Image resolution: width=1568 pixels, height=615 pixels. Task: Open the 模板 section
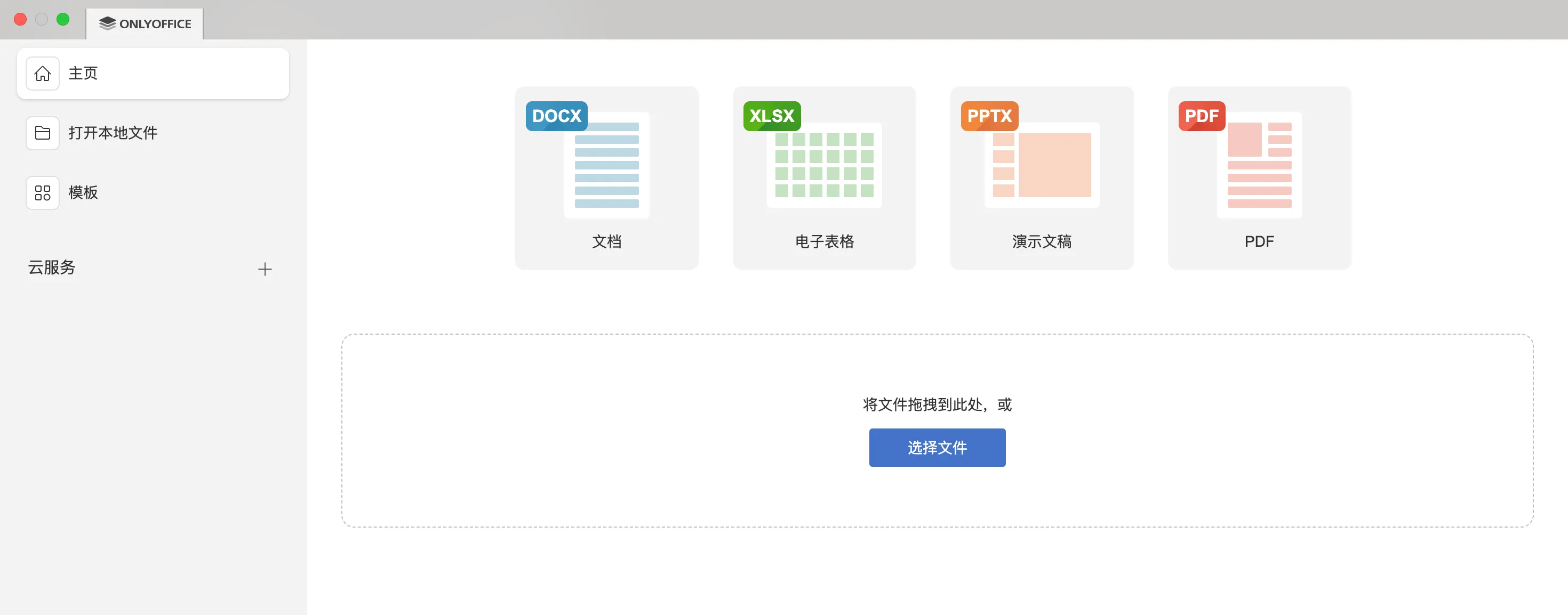pos(83,193)
